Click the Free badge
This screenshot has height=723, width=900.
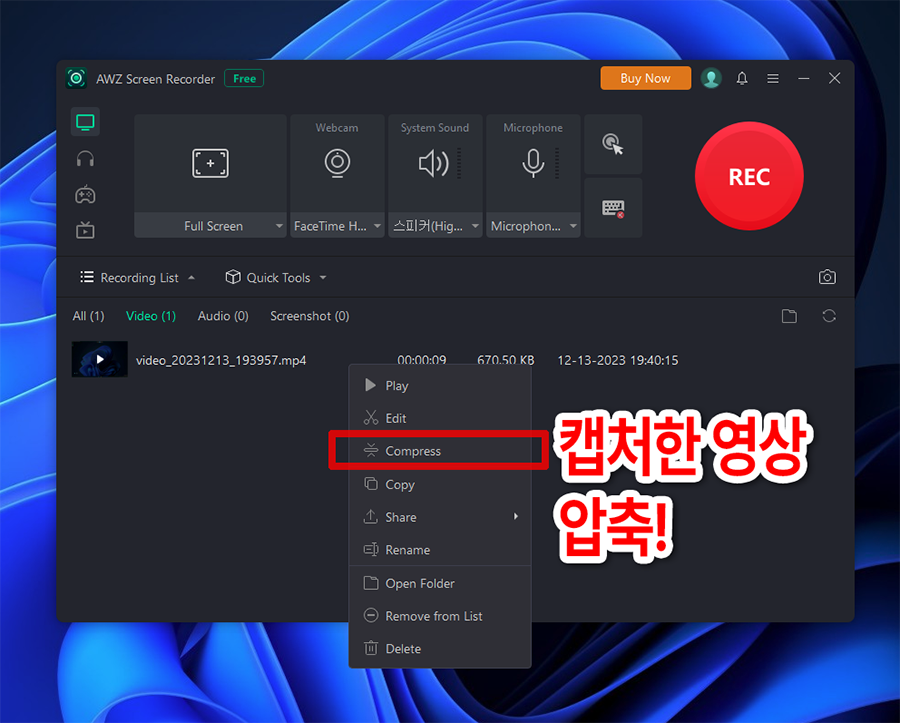click(244, 78)
